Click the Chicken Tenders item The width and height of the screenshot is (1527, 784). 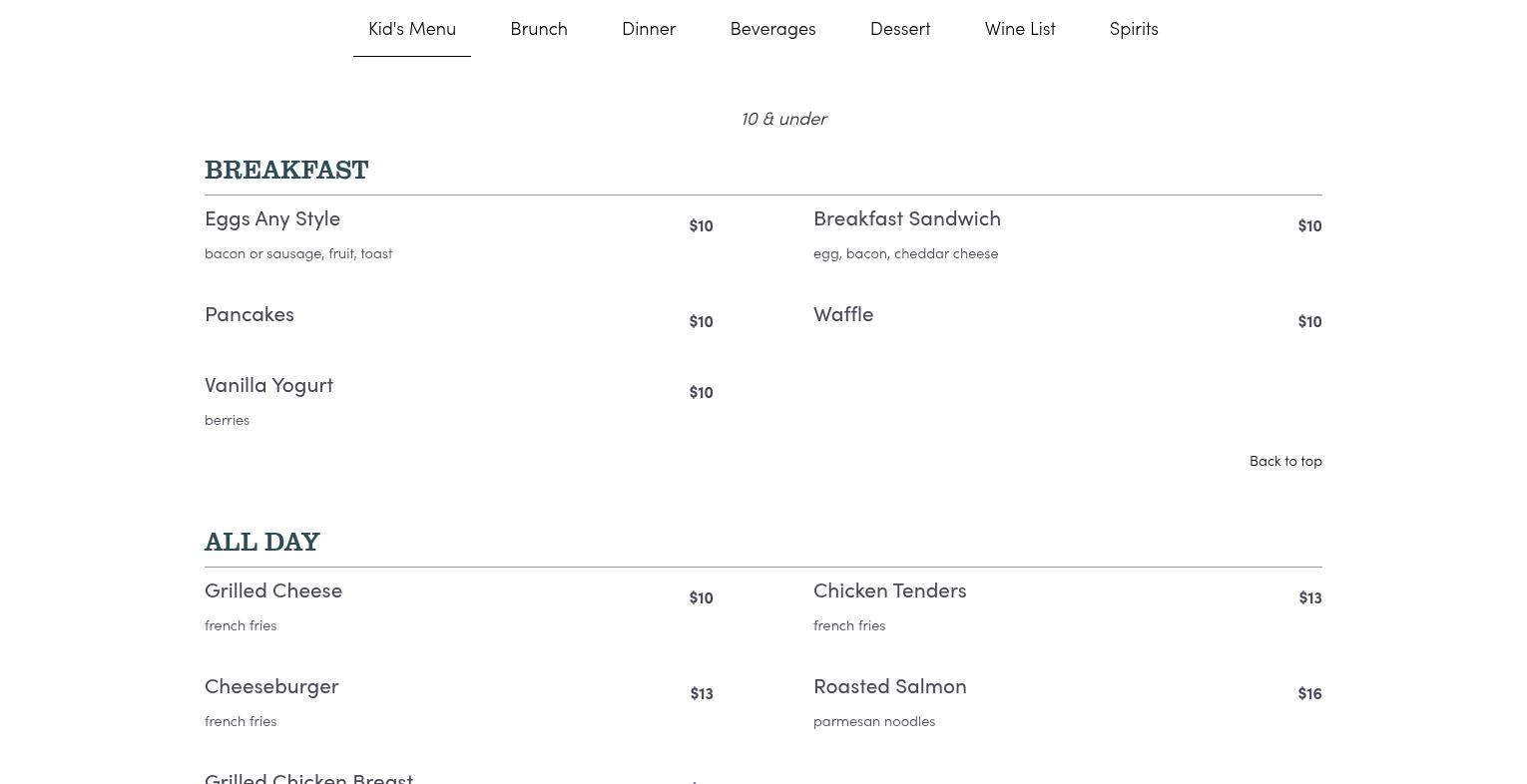pos(890,590)
